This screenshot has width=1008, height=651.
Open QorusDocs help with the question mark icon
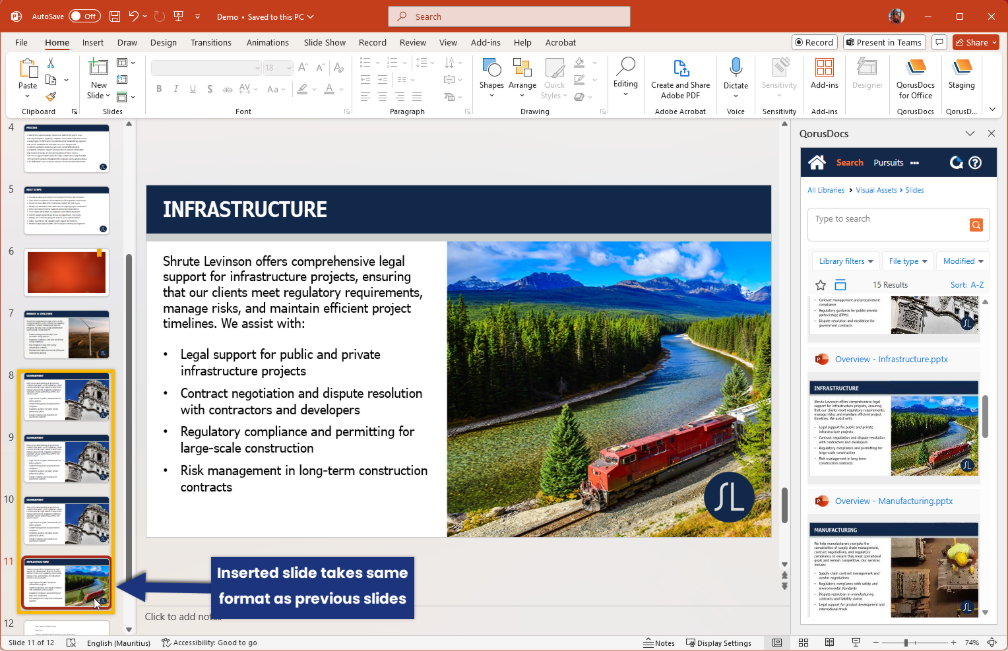coord(975,162)
